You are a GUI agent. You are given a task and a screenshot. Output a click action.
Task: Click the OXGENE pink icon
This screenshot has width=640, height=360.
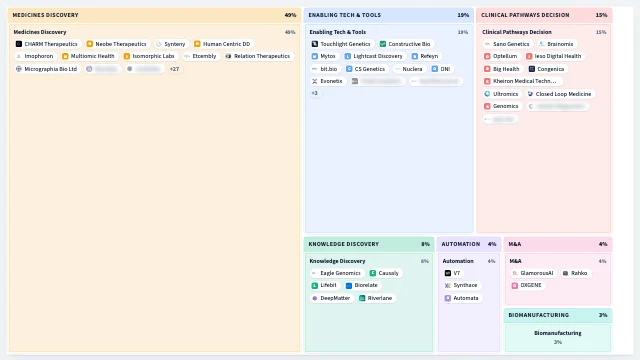pos(515,285)
